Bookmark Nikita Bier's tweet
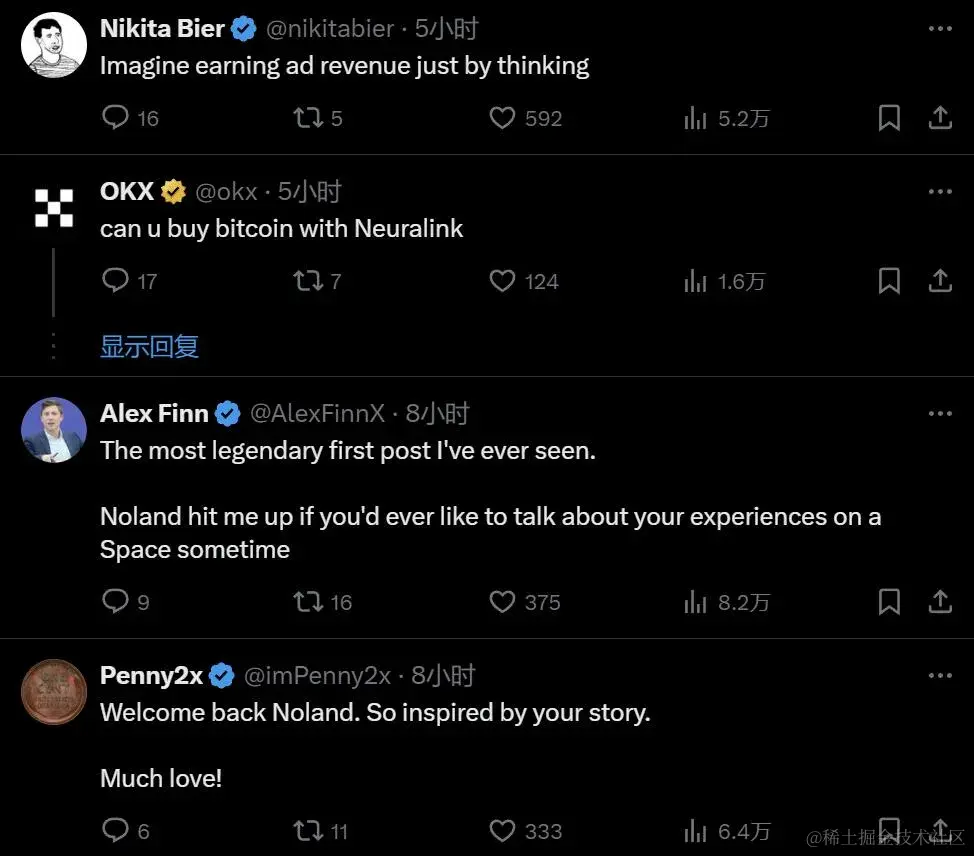This screenshot has height=856, width=974. click(x=889, y=119)
